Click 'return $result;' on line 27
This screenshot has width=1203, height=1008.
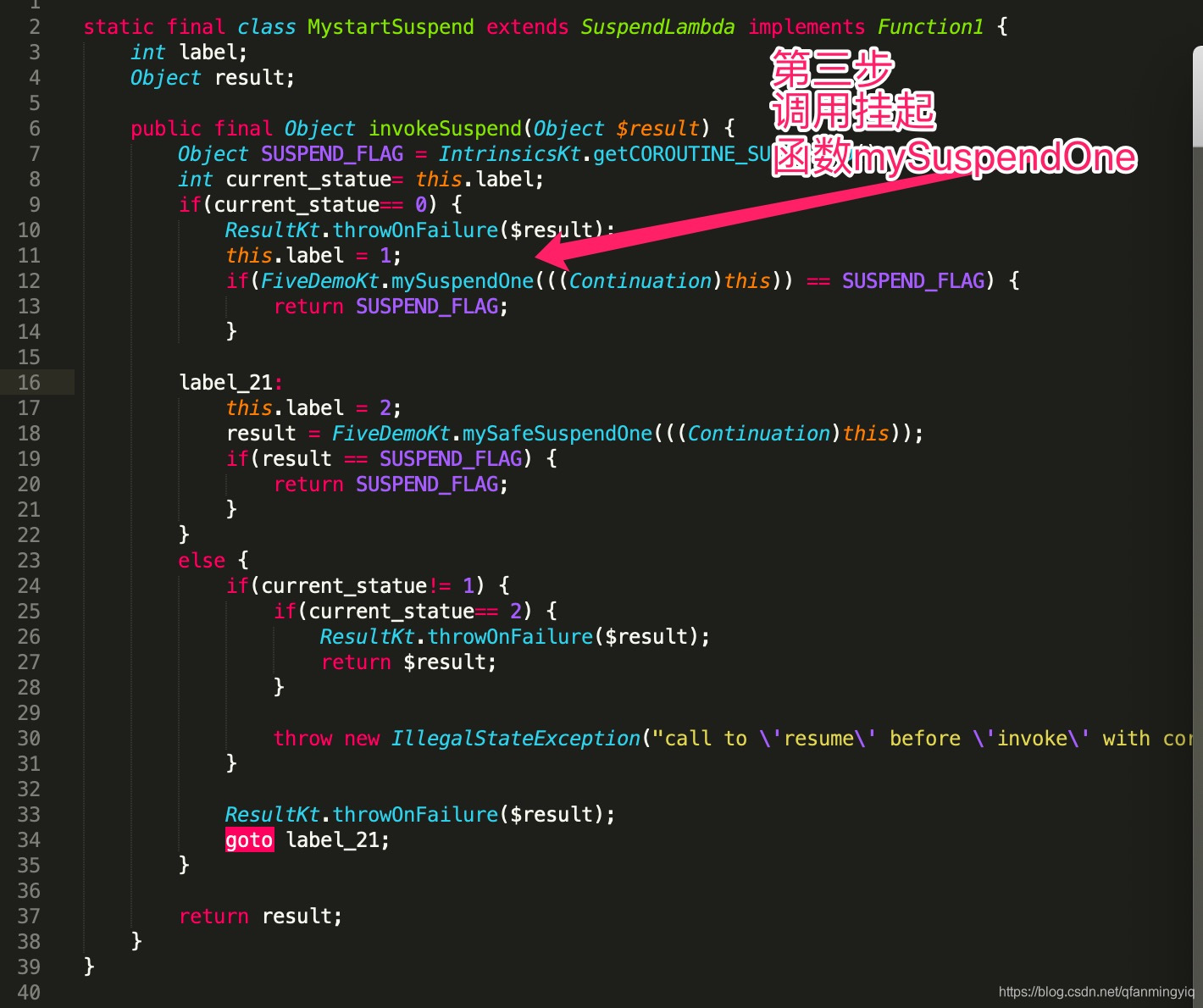[408, 662]
